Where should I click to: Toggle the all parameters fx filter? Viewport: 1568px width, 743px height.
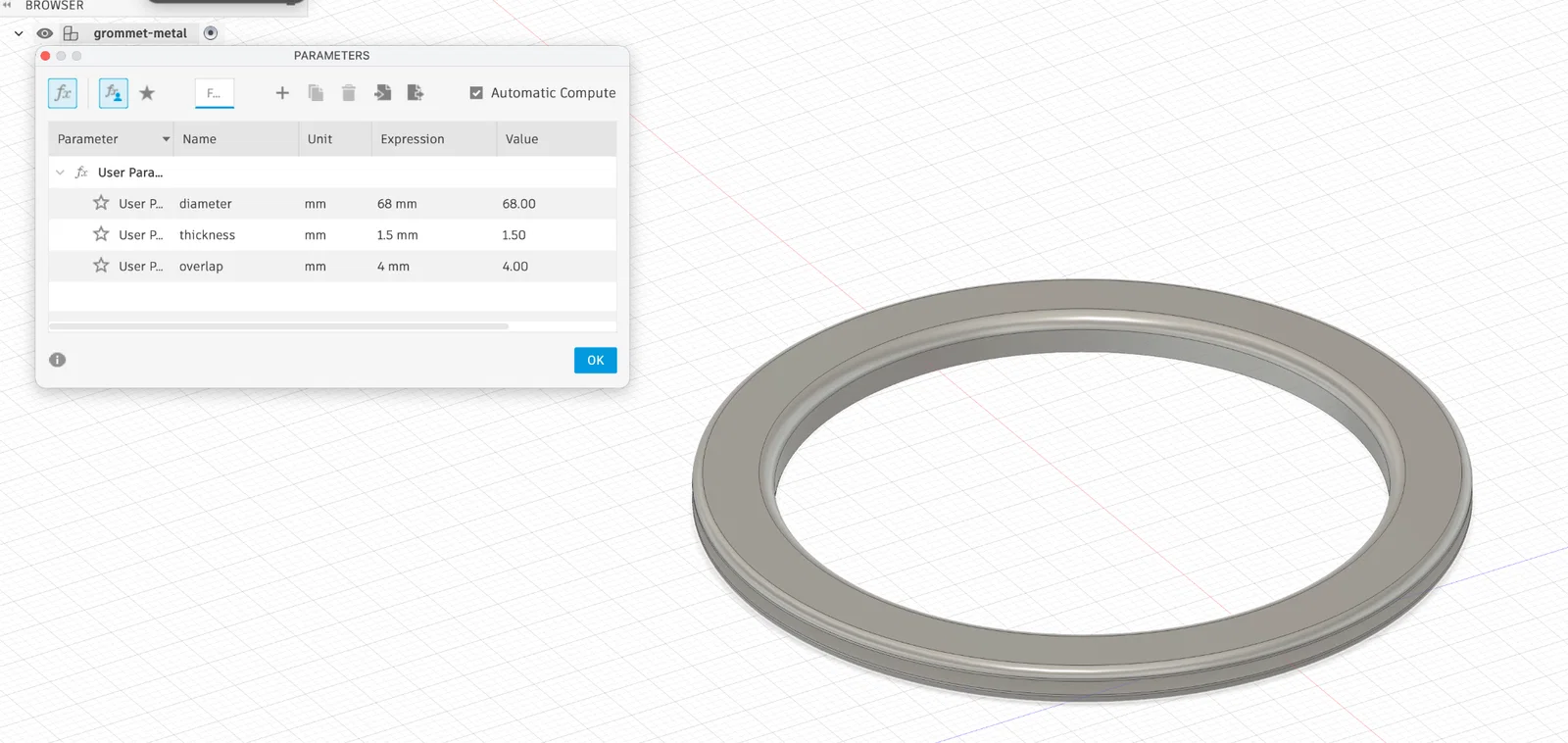coord(63,93)
